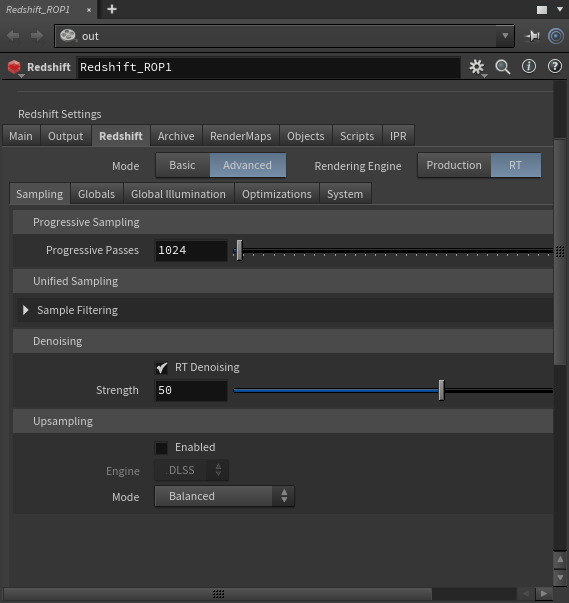
Task: Open the pane options arrow at top right
Action: click(560, 9)
